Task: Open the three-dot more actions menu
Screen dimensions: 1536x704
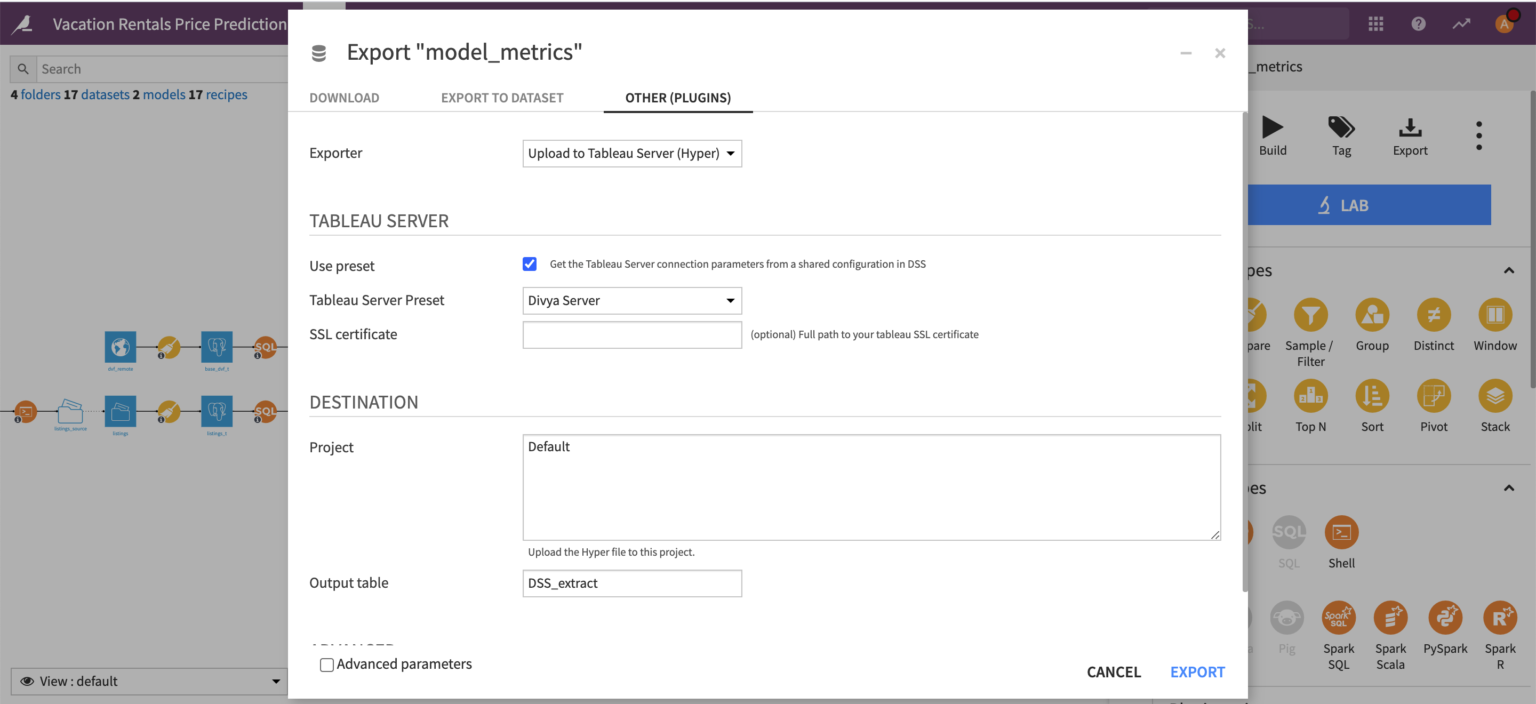Action: tap(1478, 135)
